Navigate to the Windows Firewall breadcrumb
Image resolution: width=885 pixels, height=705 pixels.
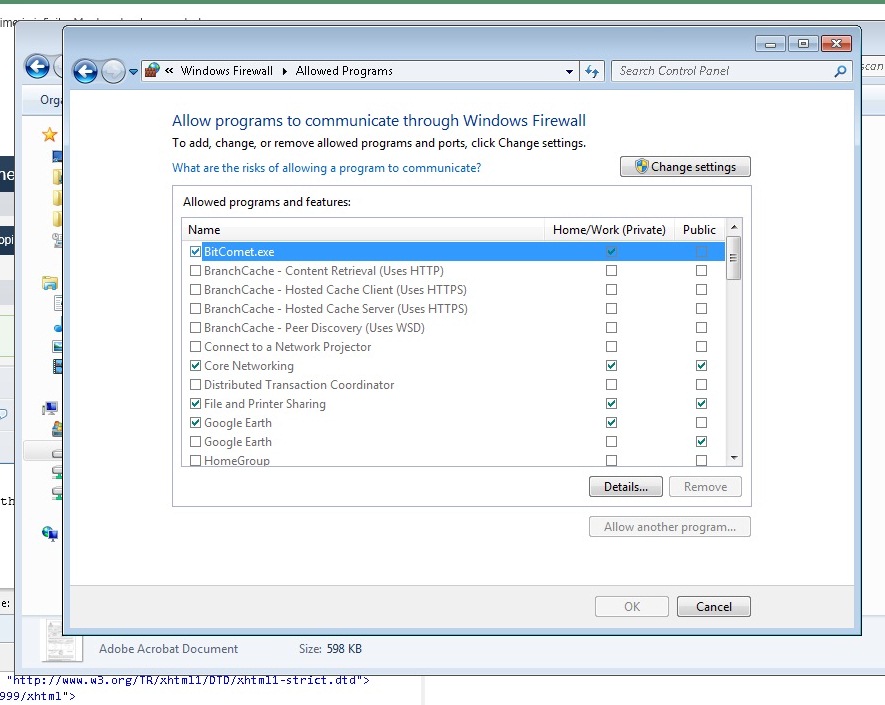pyautogui.click(x=226, y=71)
